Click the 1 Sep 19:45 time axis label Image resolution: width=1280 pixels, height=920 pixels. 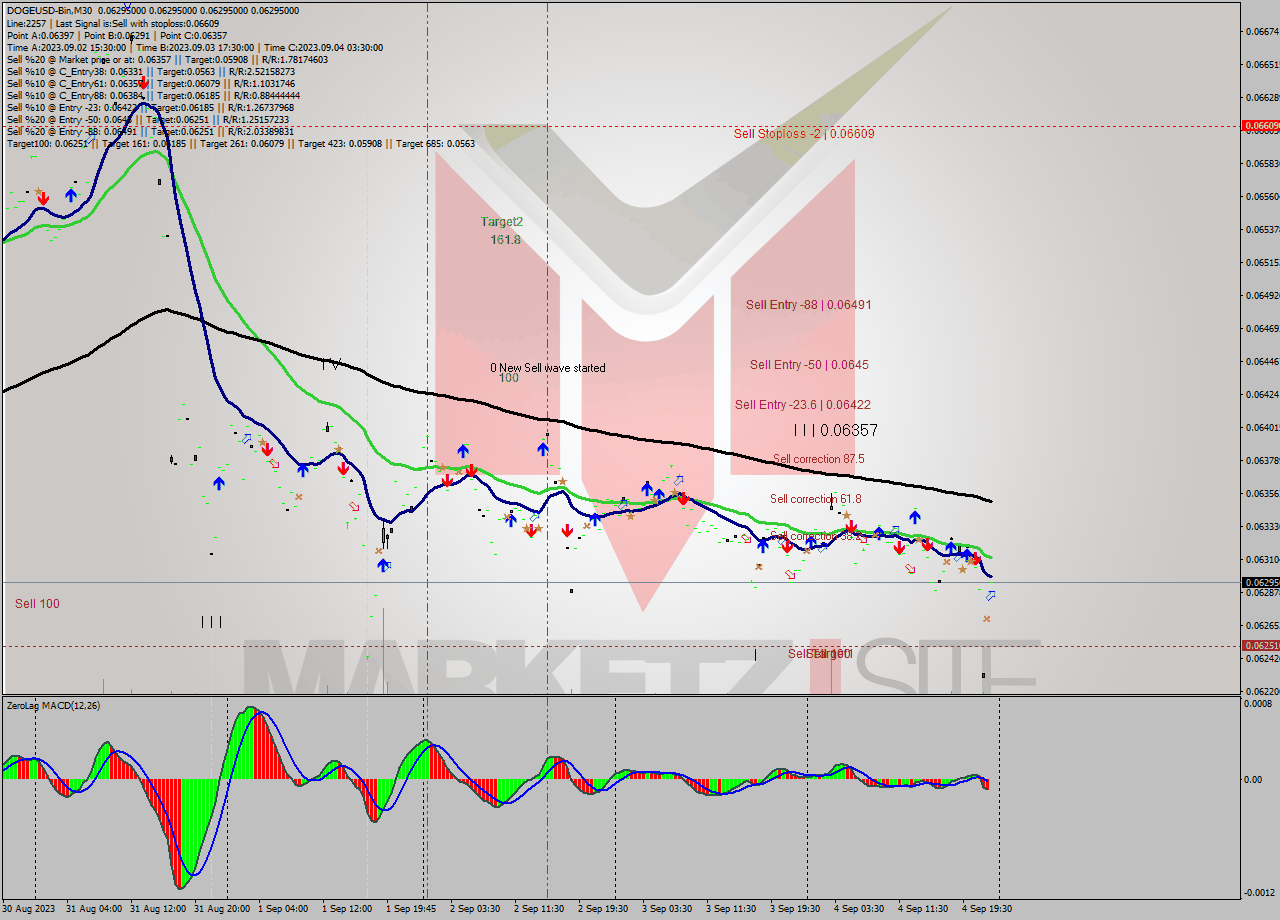(411, 909)
